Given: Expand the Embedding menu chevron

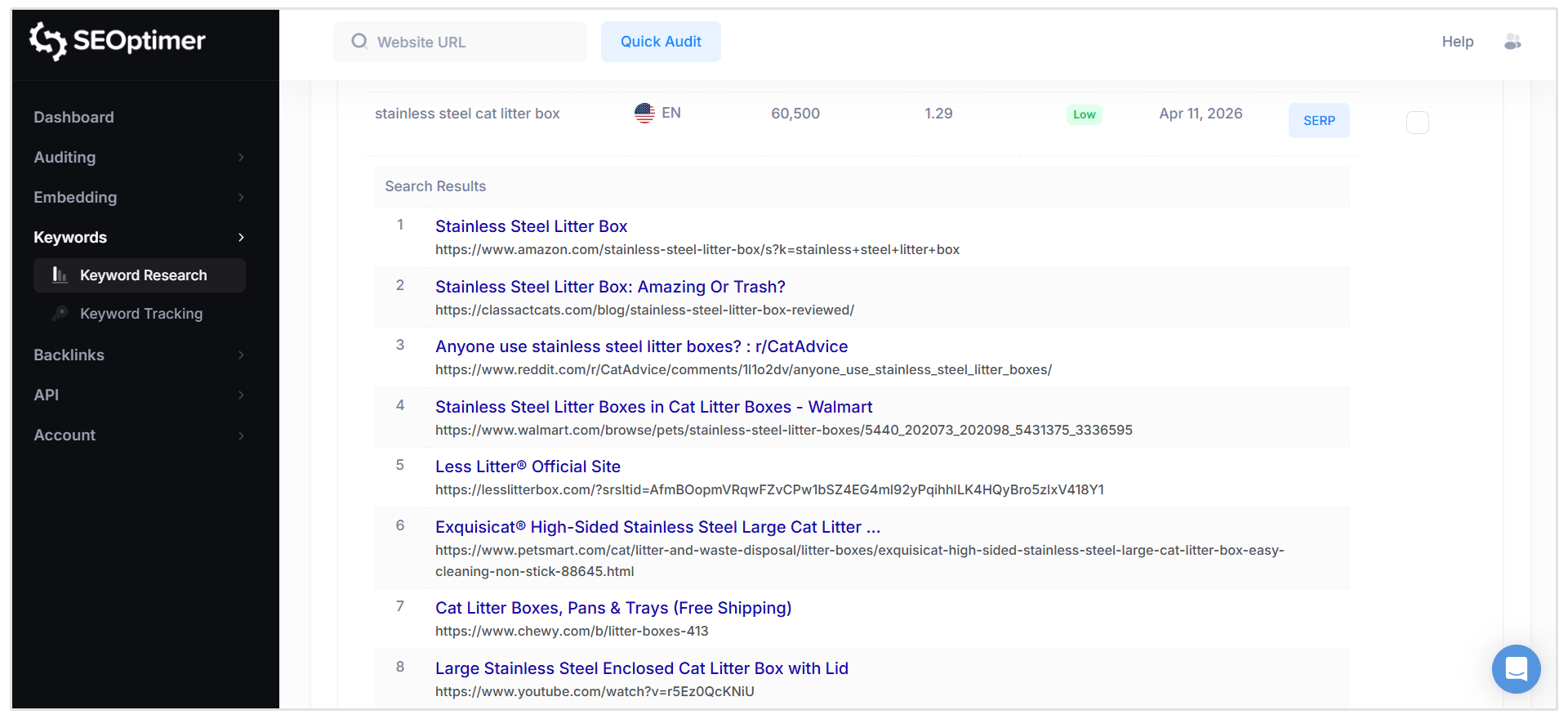Looking at the screenshot, I should coord(241,197).
